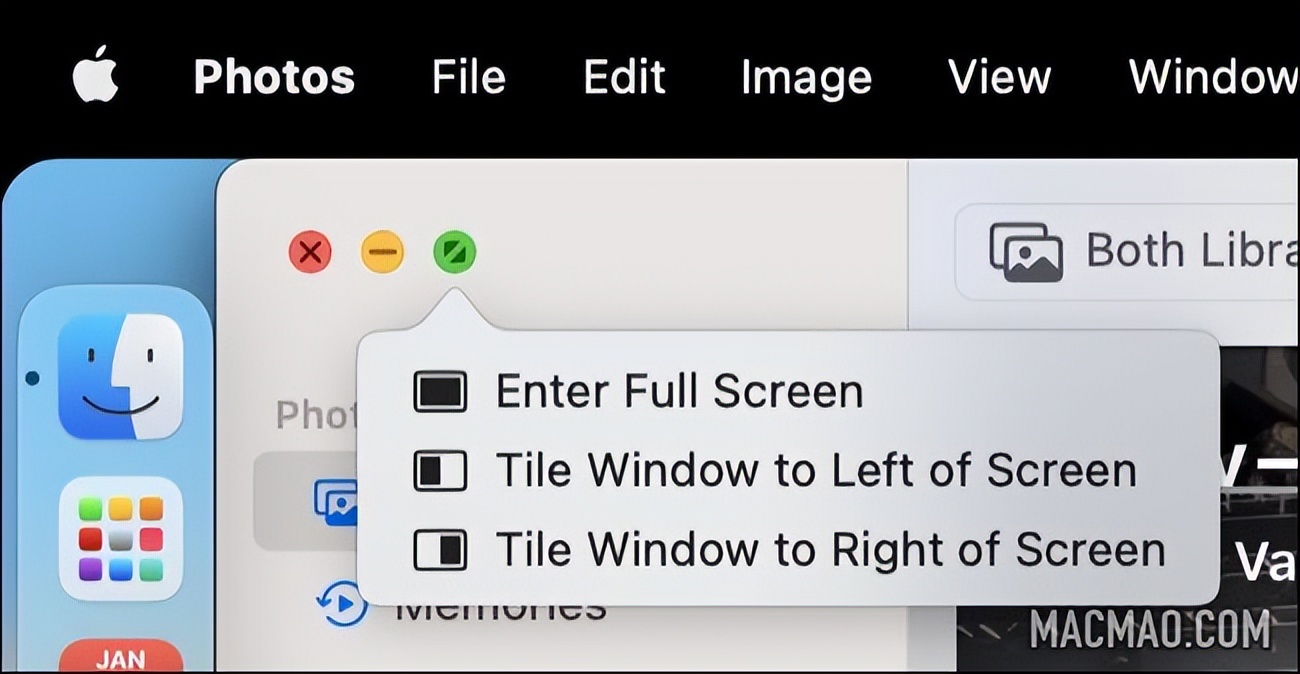Open the Window menu in menu bar
This screenshot has width=1300, height=674.
1212,77
